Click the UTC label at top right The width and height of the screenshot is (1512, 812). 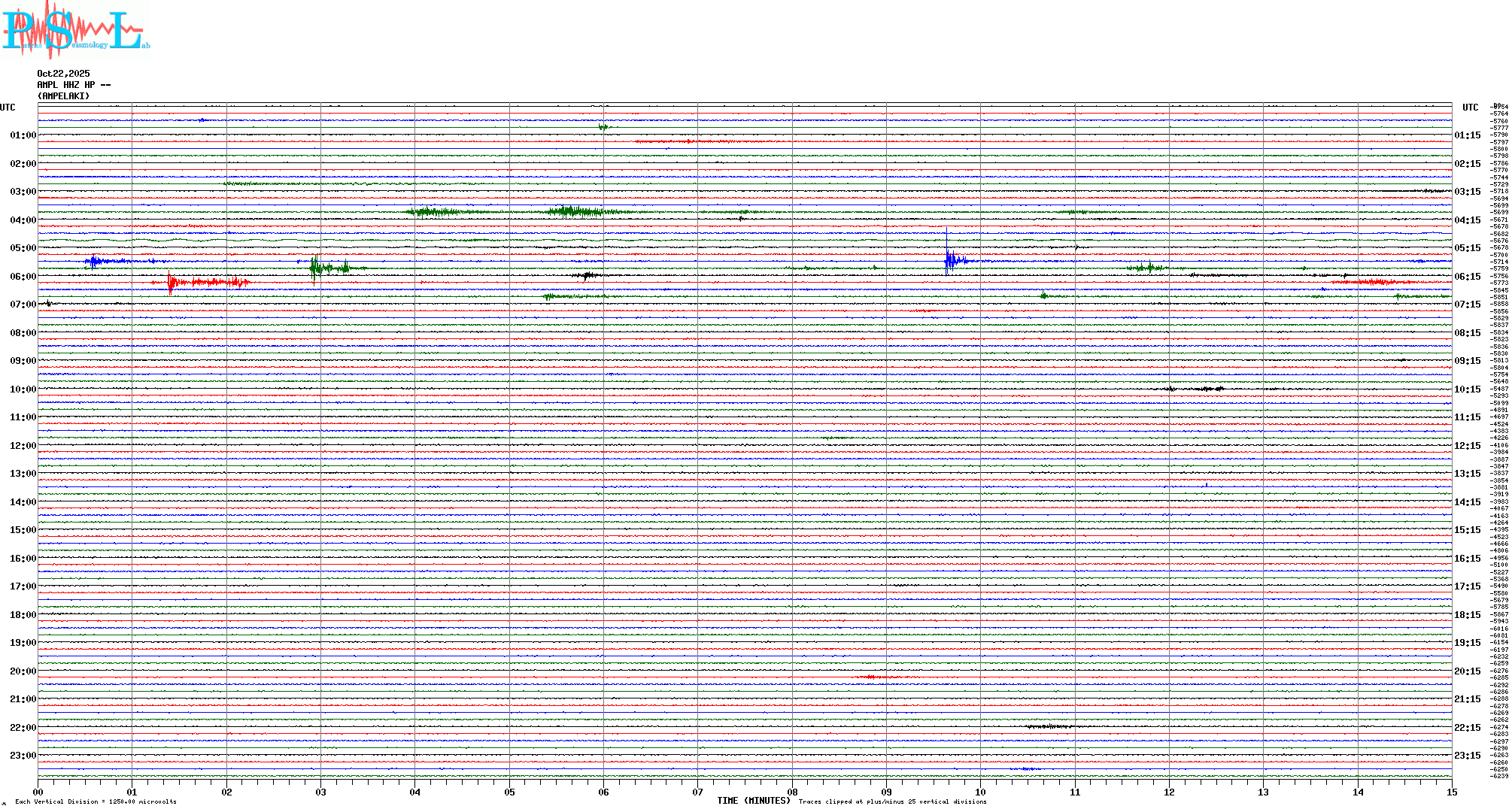[1470, 108]
